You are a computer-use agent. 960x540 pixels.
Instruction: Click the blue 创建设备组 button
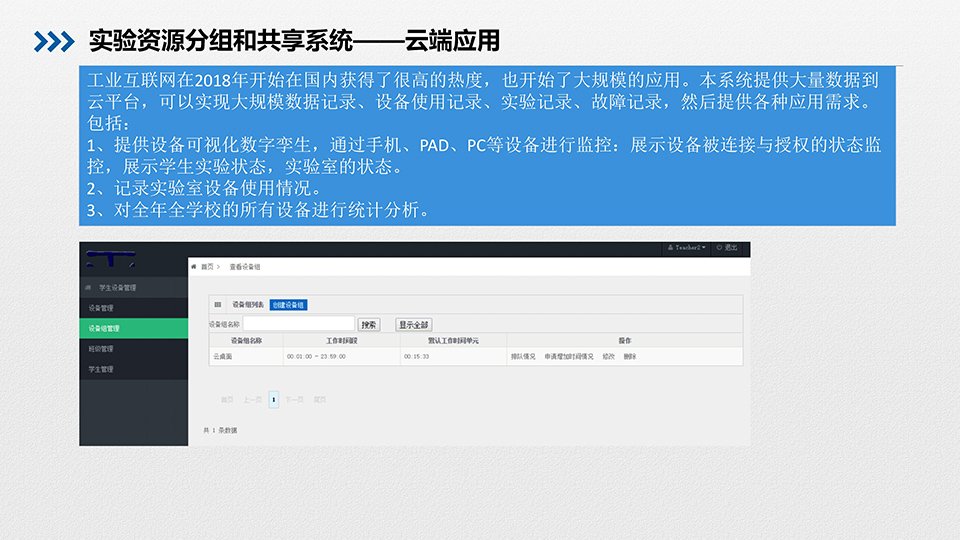(x=289, y=304)
